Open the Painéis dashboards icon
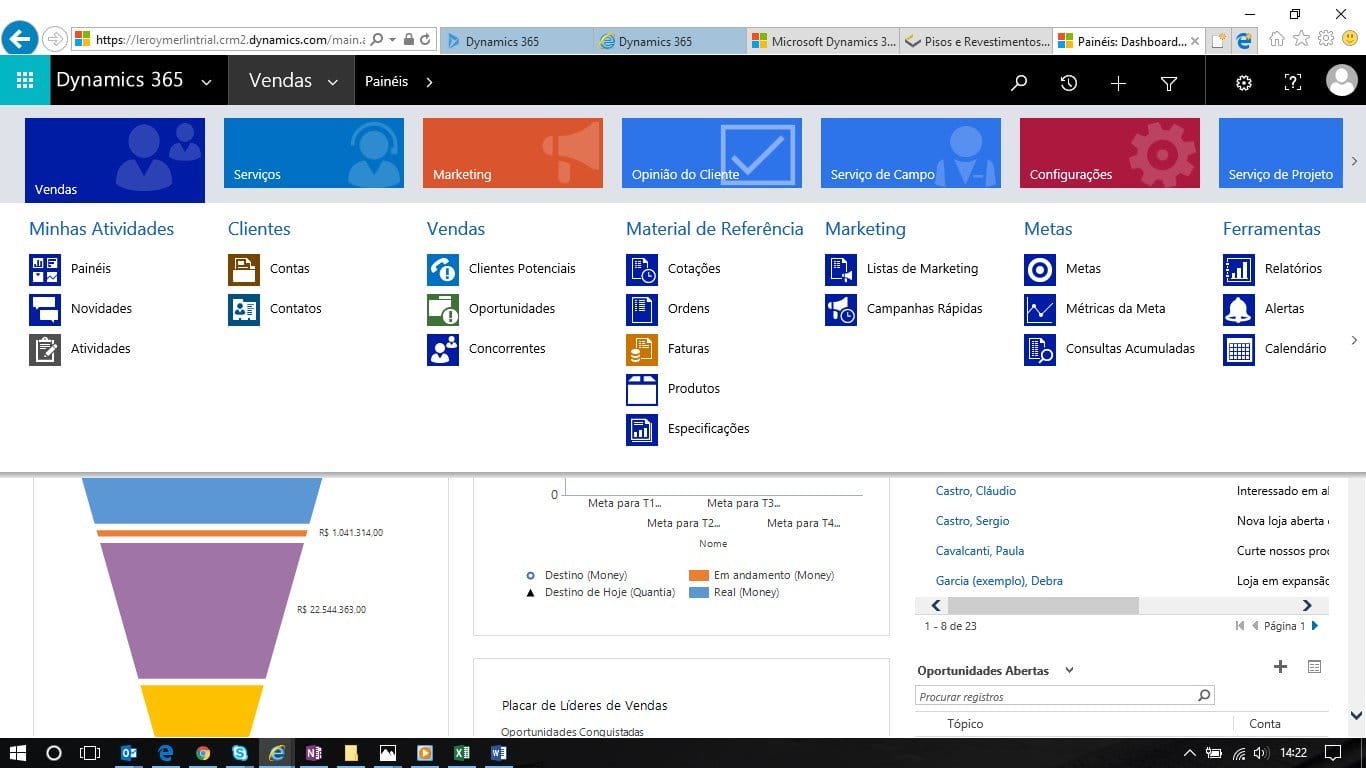This screenshot has width=1366, height=768. 45,269
